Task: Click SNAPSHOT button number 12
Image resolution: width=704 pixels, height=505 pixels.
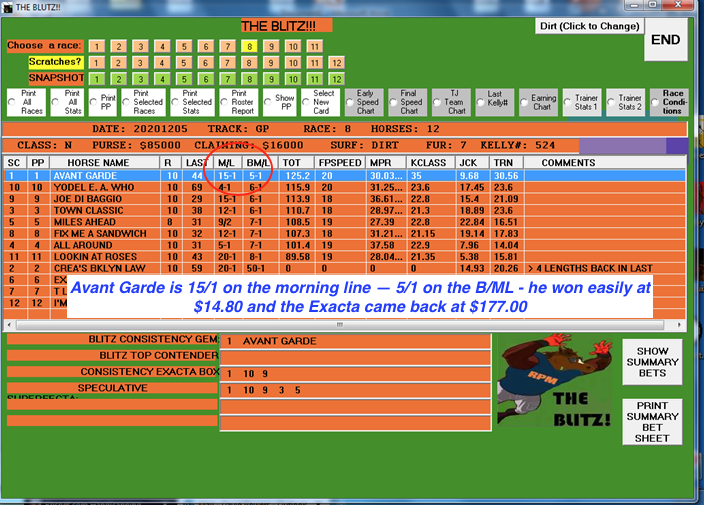Action: pos(337,79)
